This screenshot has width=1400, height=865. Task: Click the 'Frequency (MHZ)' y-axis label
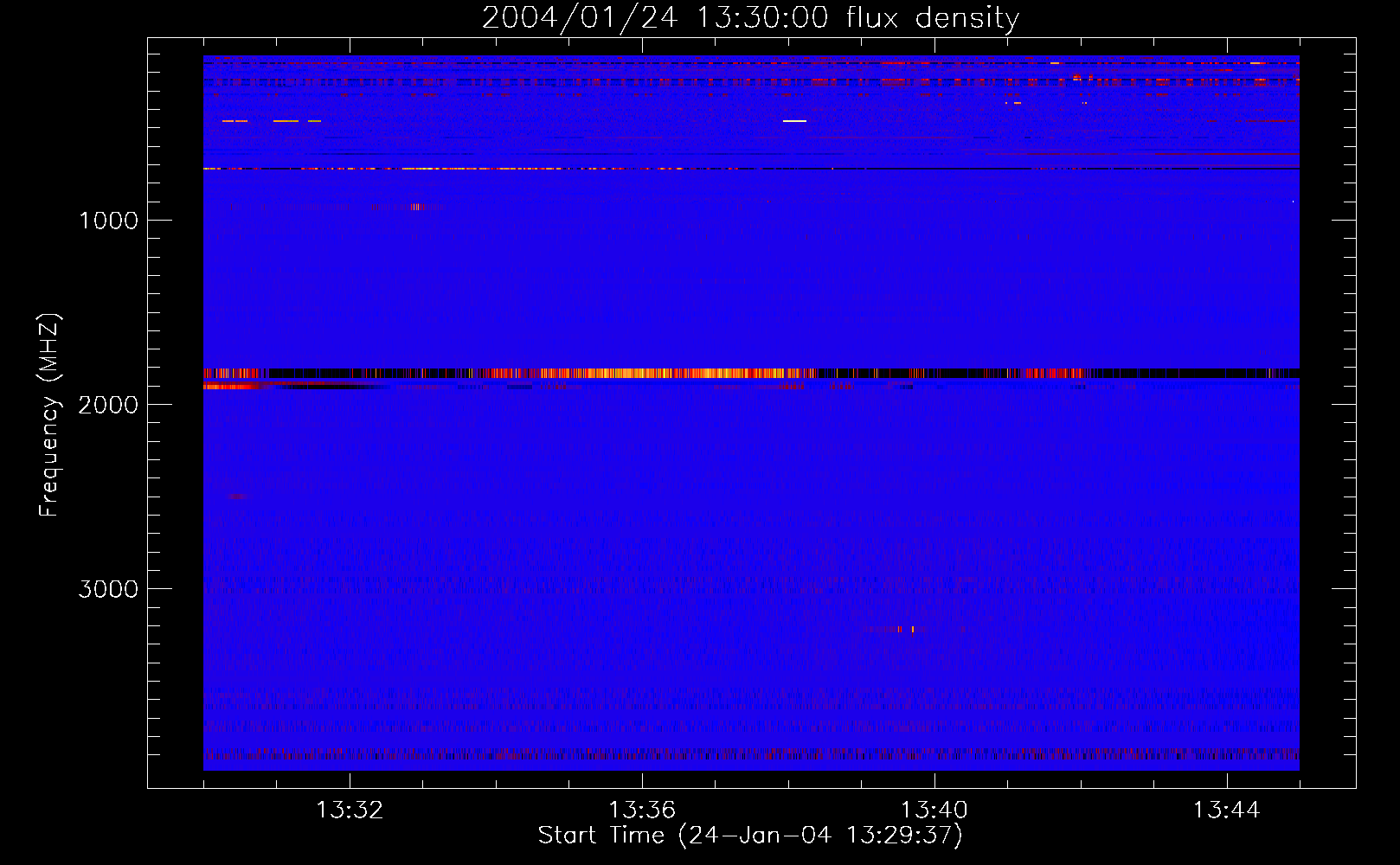click(x=50, y=414)
